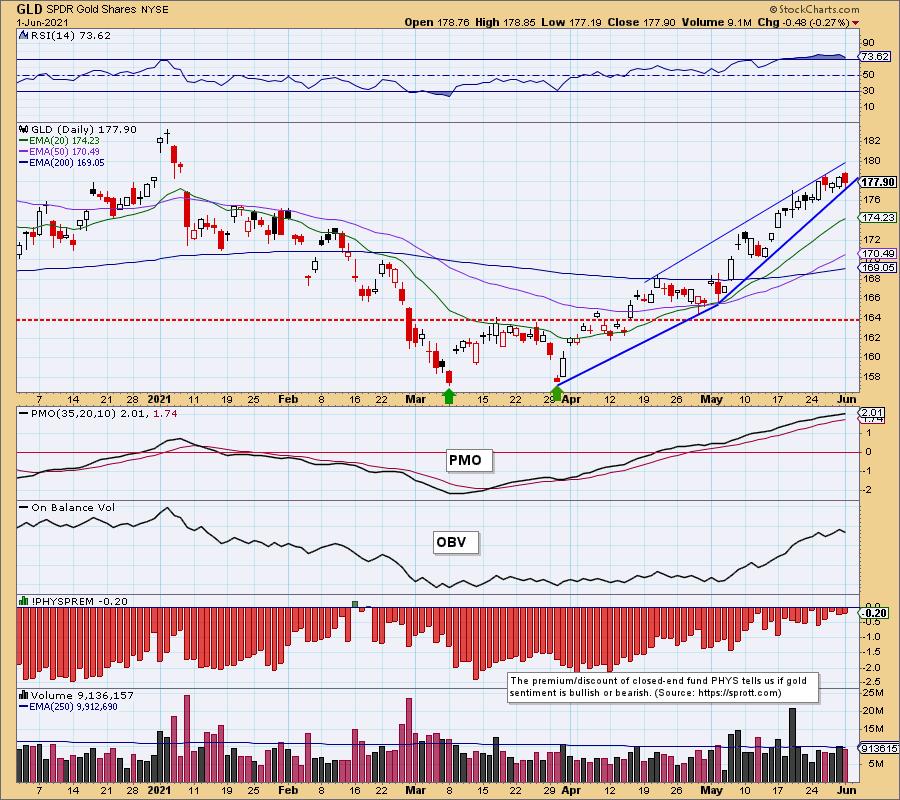
Task: Click the SPDR Gold Shares NYSE name
Action: 107,10
